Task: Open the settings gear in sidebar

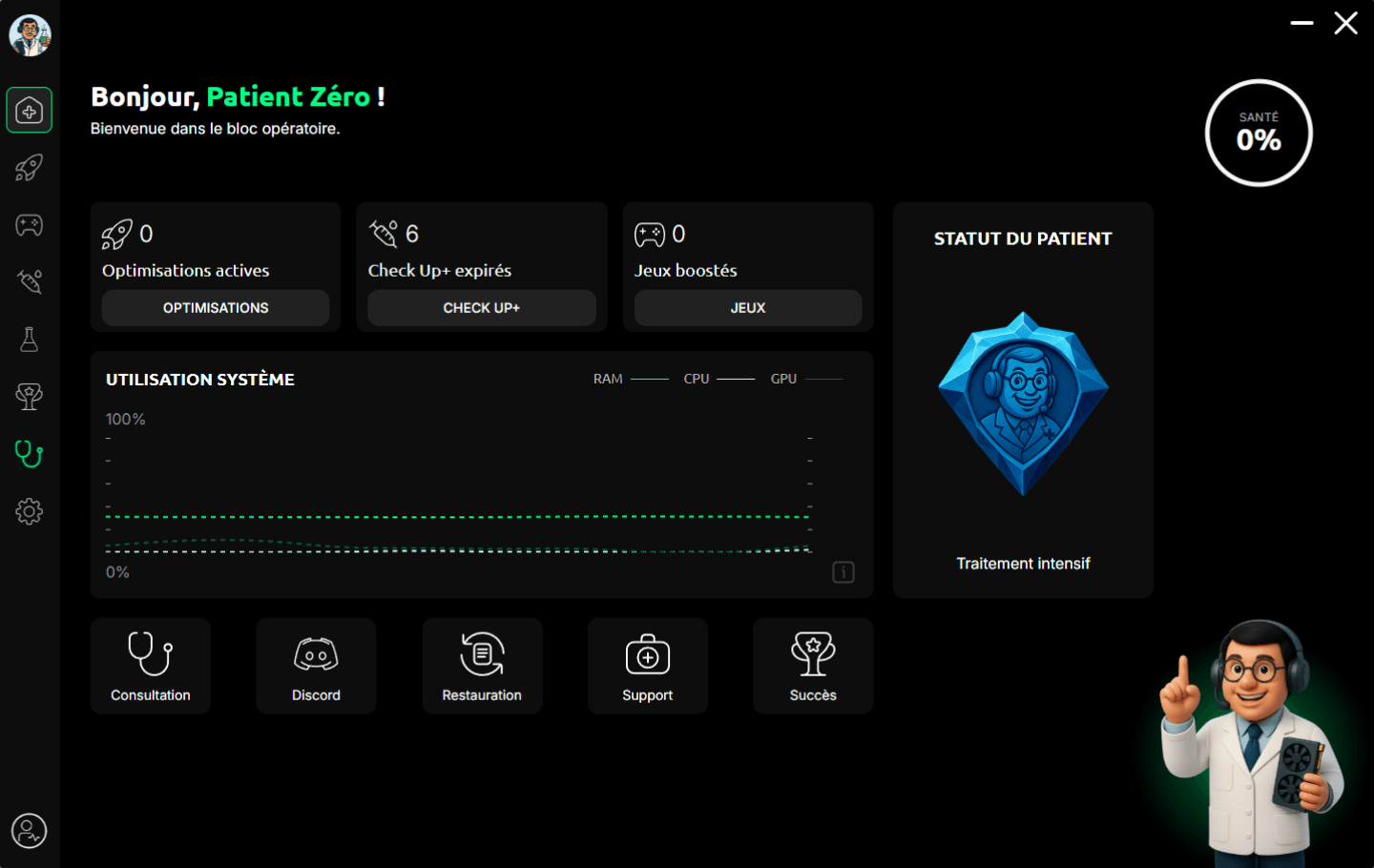Action: click(29, 512)
